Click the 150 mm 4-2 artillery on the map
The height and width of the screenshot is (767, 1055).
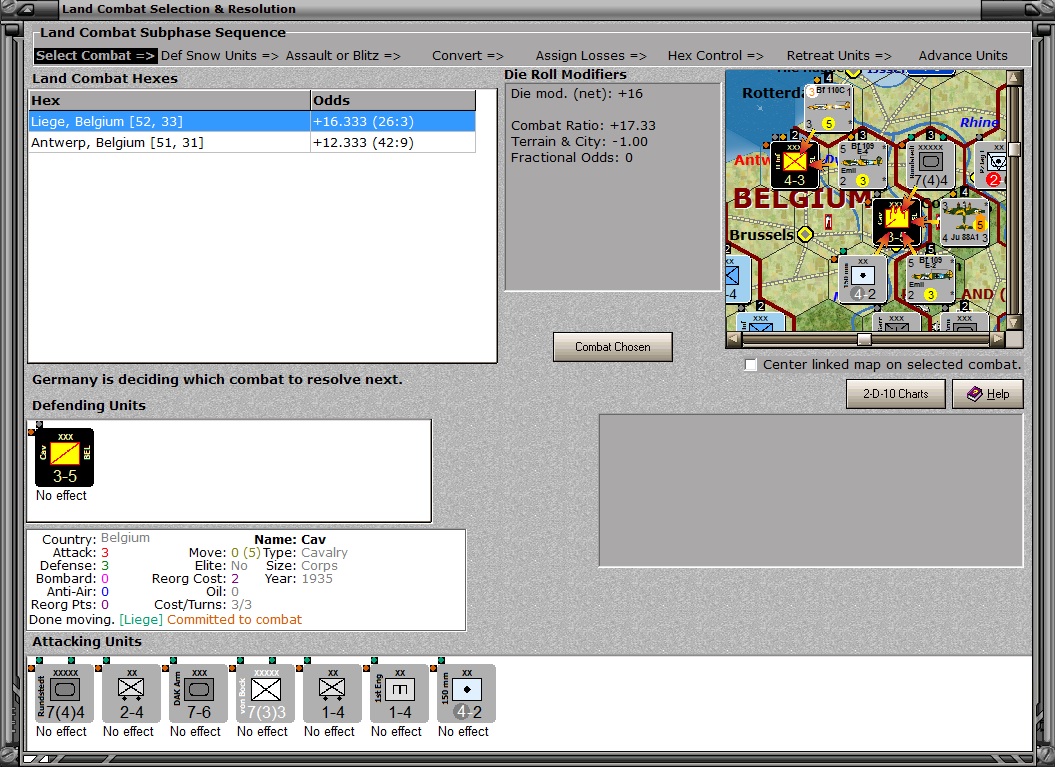pyautogui.click(x=863, y=279)
